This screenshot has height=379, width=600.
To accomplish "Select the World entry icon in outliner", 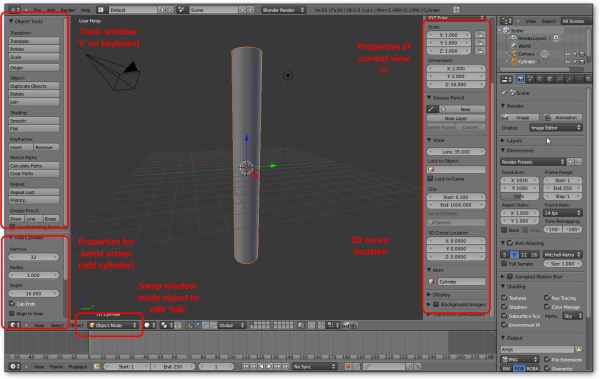I will tap(515, 46).
